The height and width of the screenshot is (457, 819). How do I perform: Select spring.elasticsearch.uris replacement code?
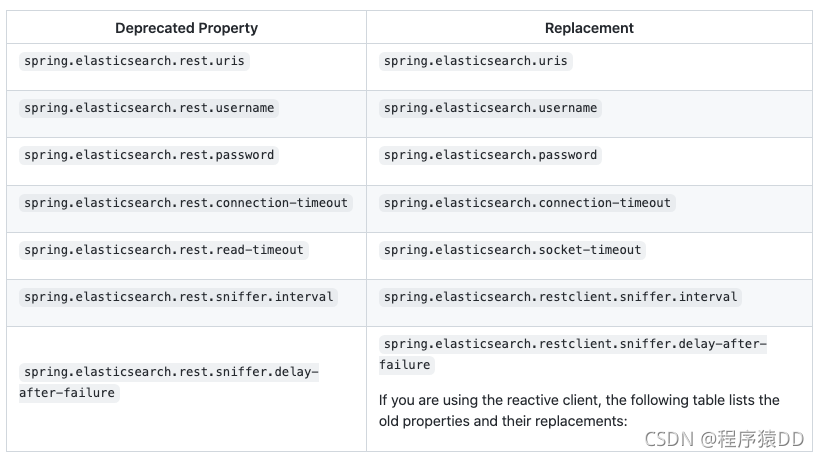coord(476,61)
